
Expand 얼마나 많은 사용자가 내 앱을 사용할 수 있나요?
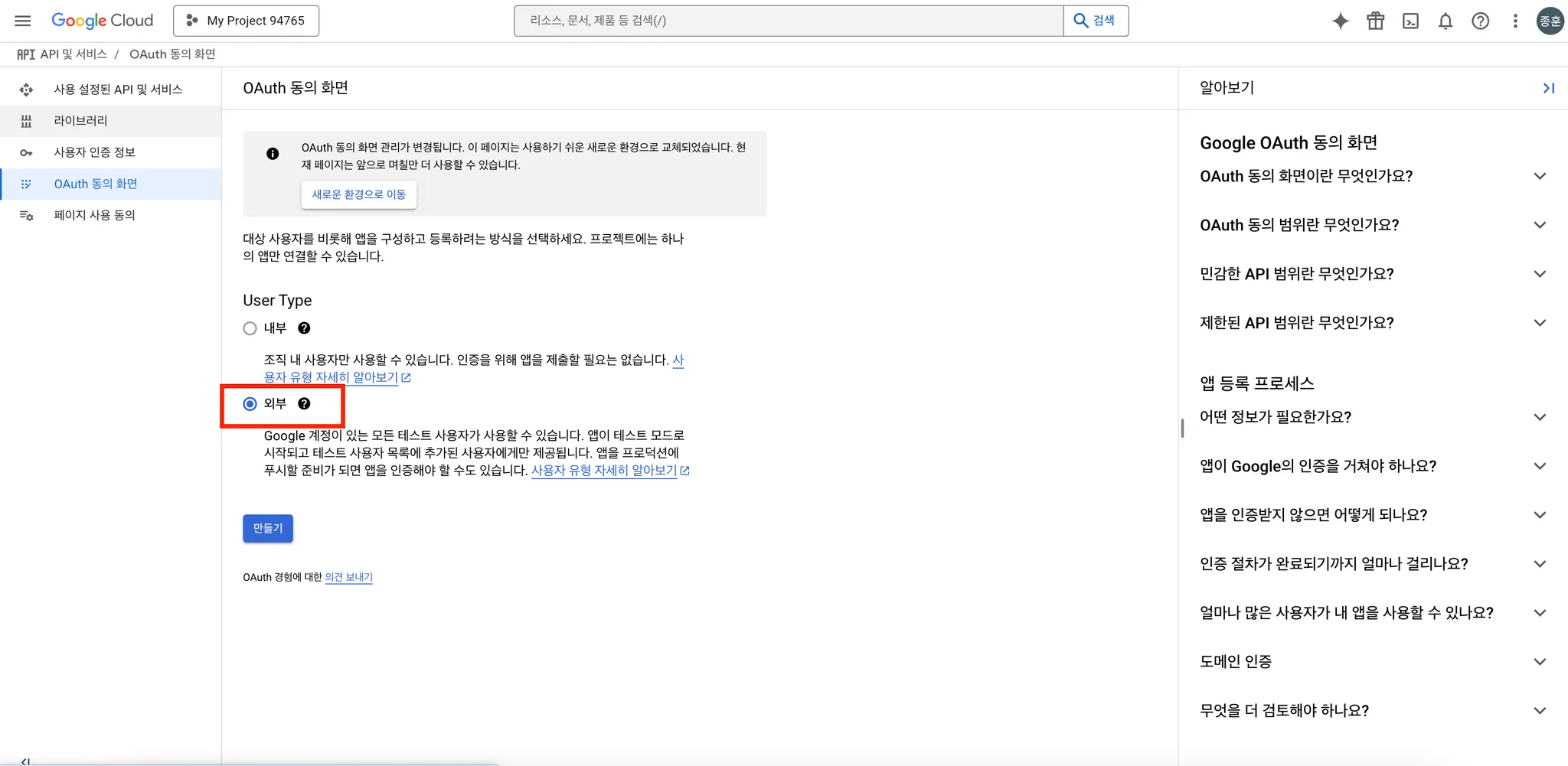tap(1374, 613)
